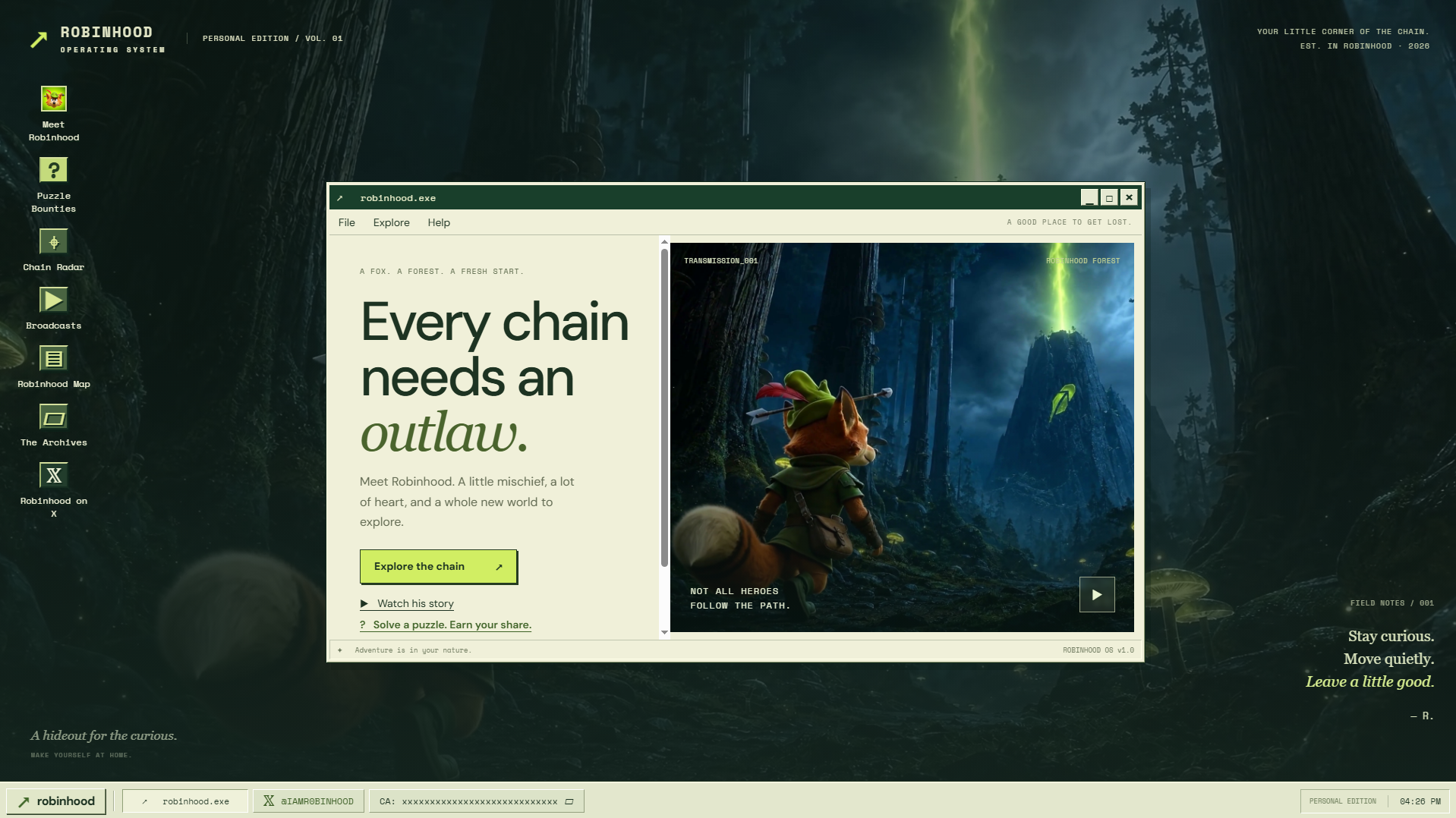Image resolution: width=1456 pixels, height=818 pixels.
Task: Click the ROBINHOOD OS v1.0 status text
Action: coord(1098,650)
